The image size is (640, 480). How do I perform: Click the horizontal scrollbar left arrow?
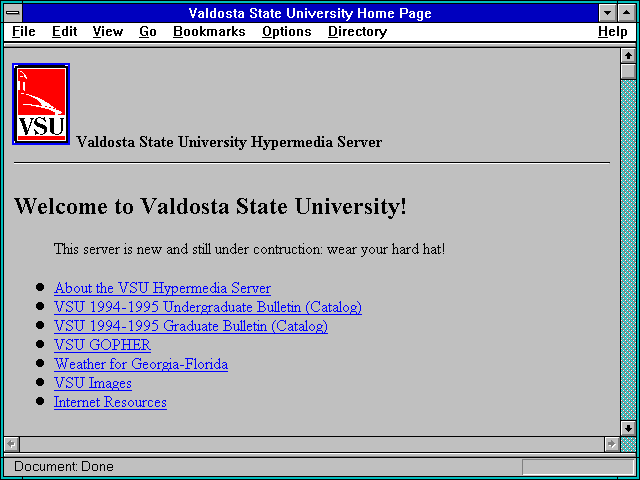point(12,444)
